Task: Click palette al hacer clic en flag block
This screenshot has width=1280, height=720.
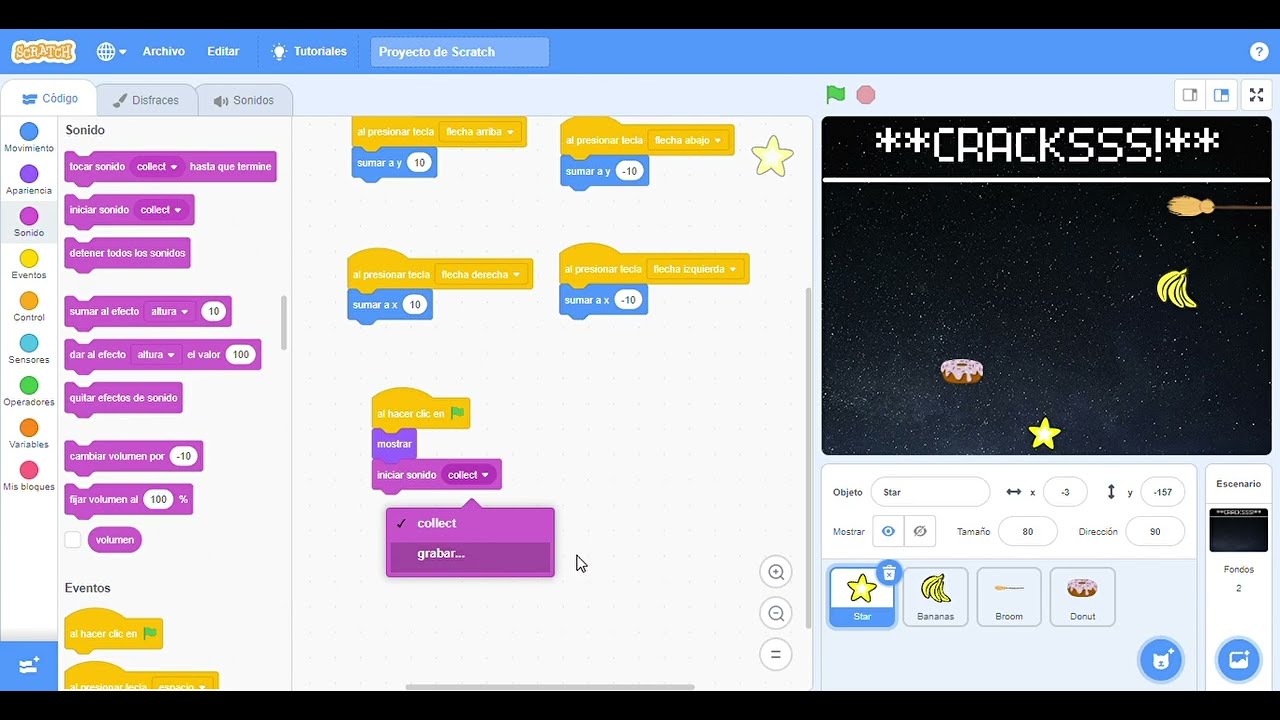Action: 113,630
